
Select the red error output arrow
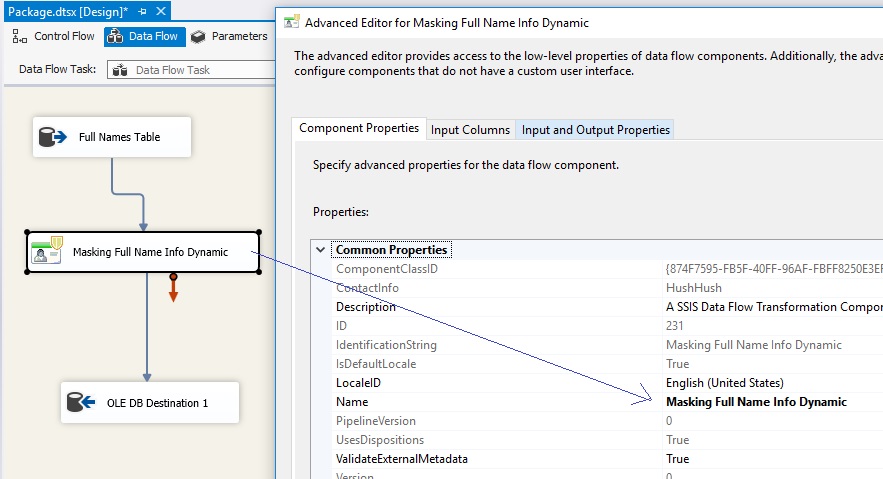[173, 288]
